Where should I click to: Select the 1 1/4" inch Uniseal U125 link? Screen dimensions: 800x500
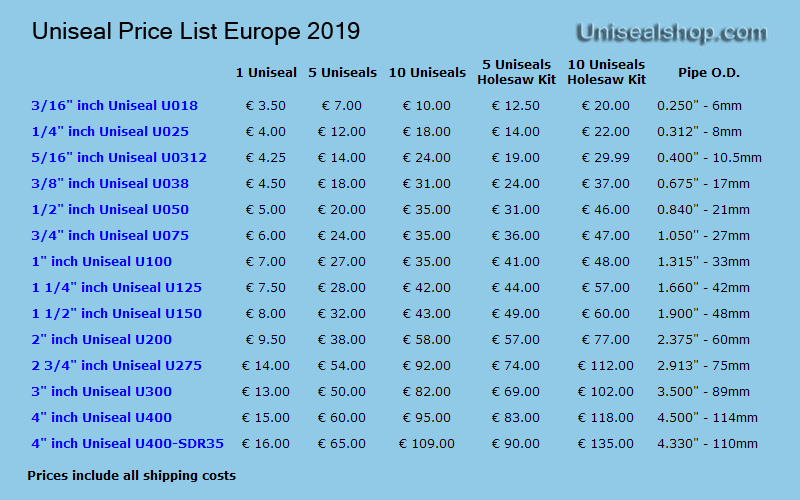pyautogui.click(x=116, y=288)
